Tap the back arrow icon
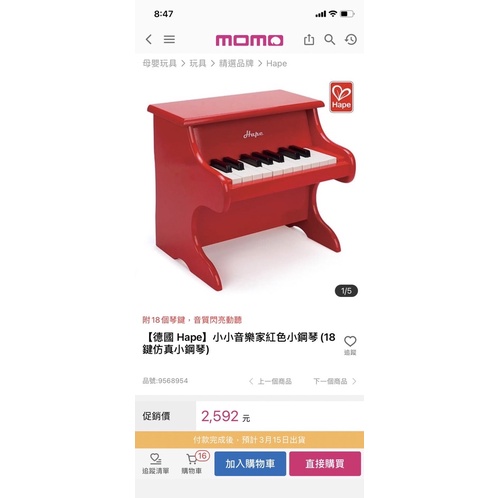 (149, 39)
